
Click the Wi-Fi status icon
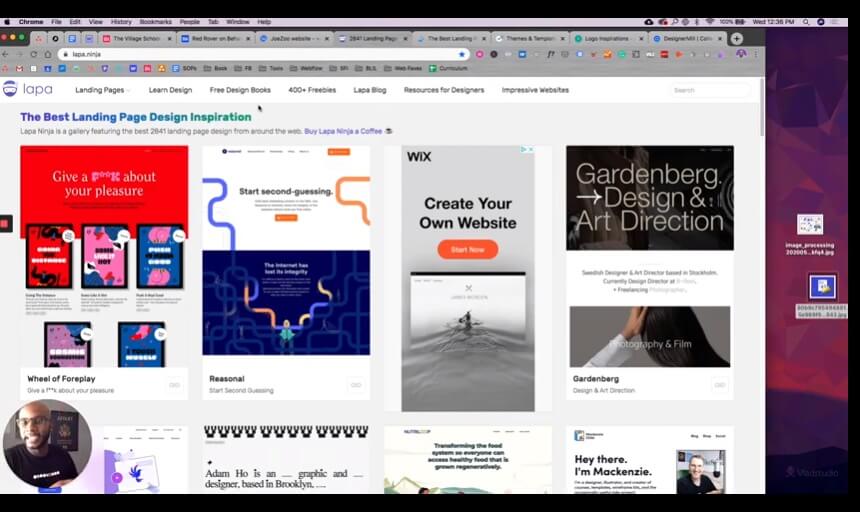710,22
